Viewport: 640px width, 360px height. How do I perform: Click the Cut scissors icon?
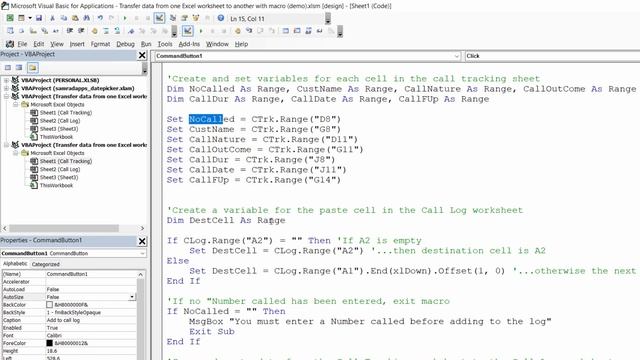[x=52, y=18]
